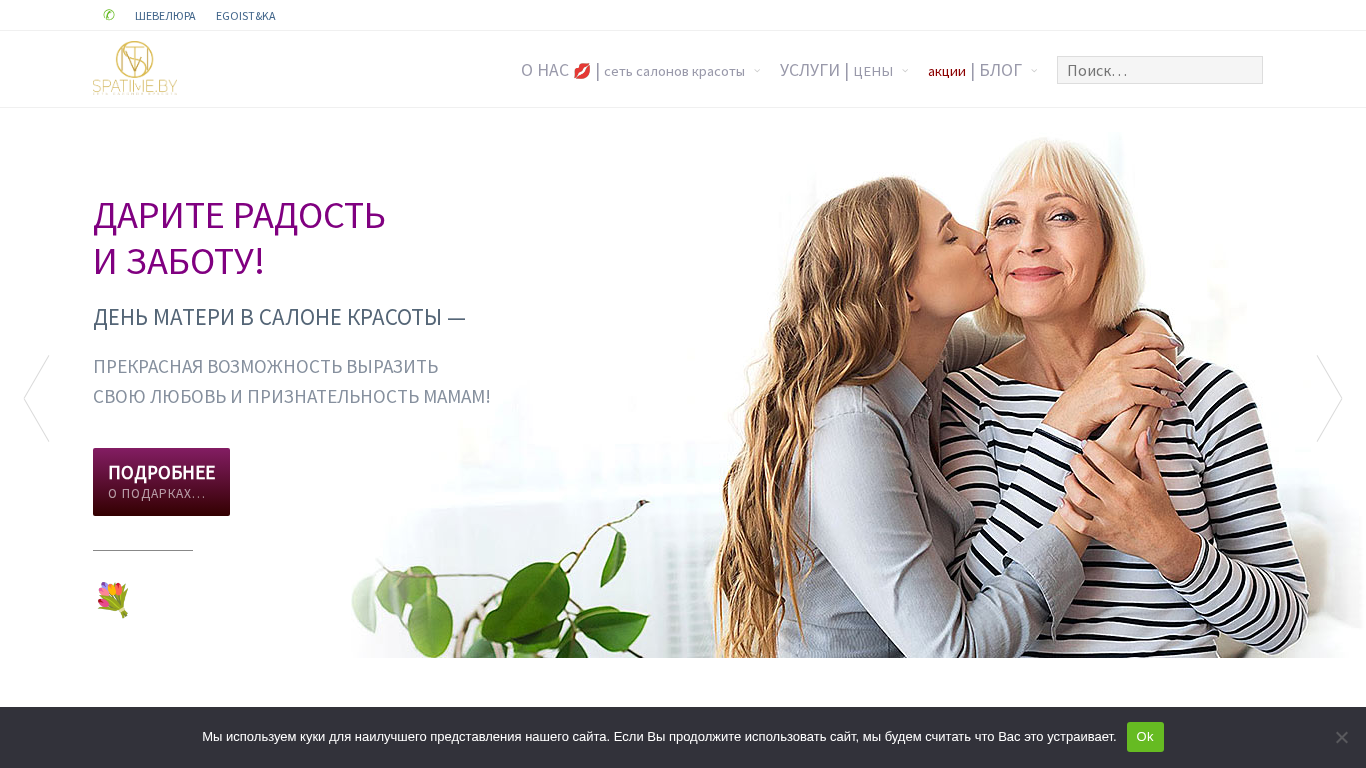
Task: Expand the БЛОГ dropdown chevron
Action: click(1034, 71)
